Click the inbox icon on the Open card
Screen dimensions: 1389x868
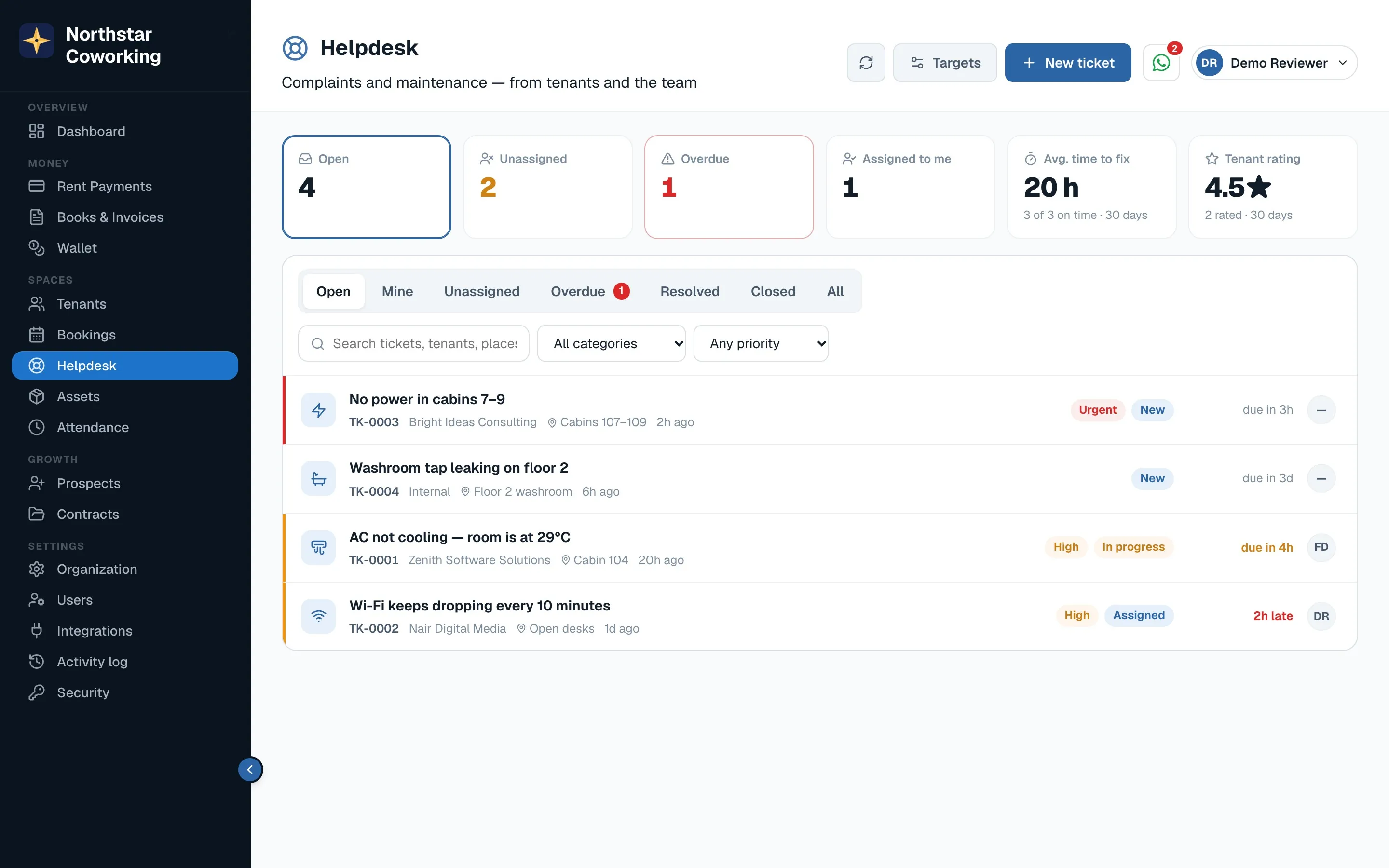(305, 159)
